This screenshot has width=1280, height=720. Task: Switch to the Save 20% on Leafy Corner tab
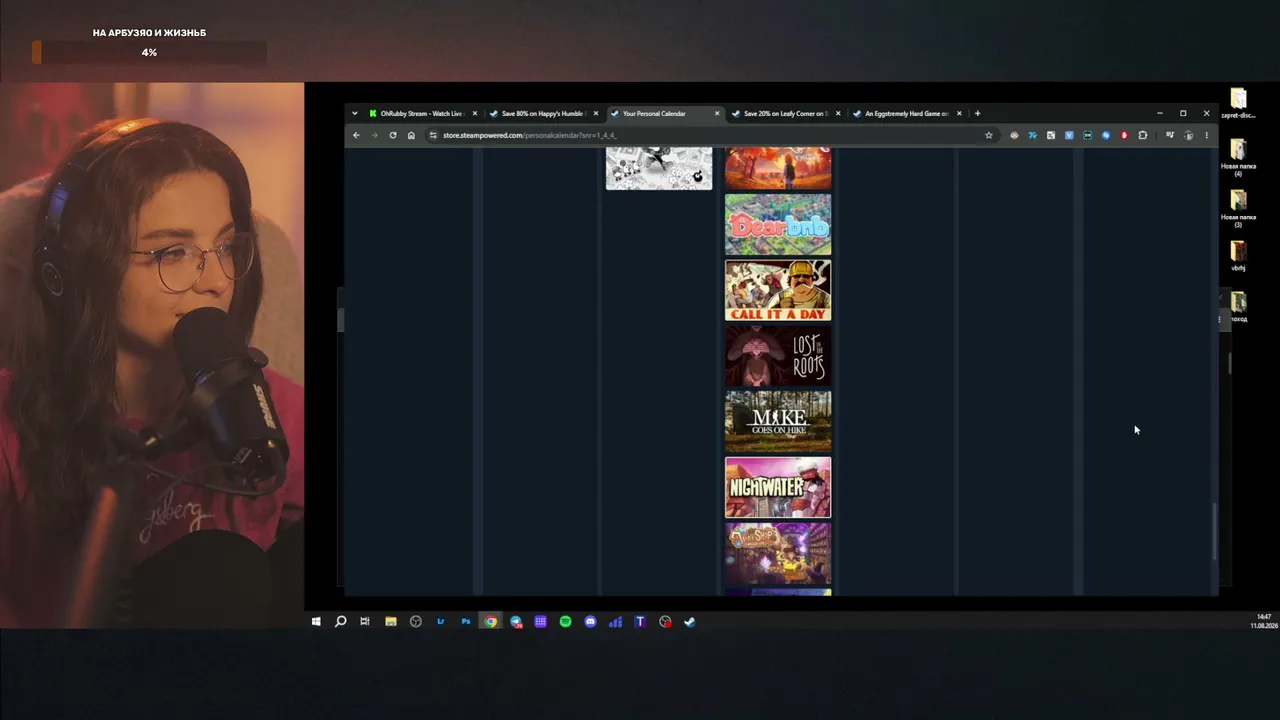(785, 113)
